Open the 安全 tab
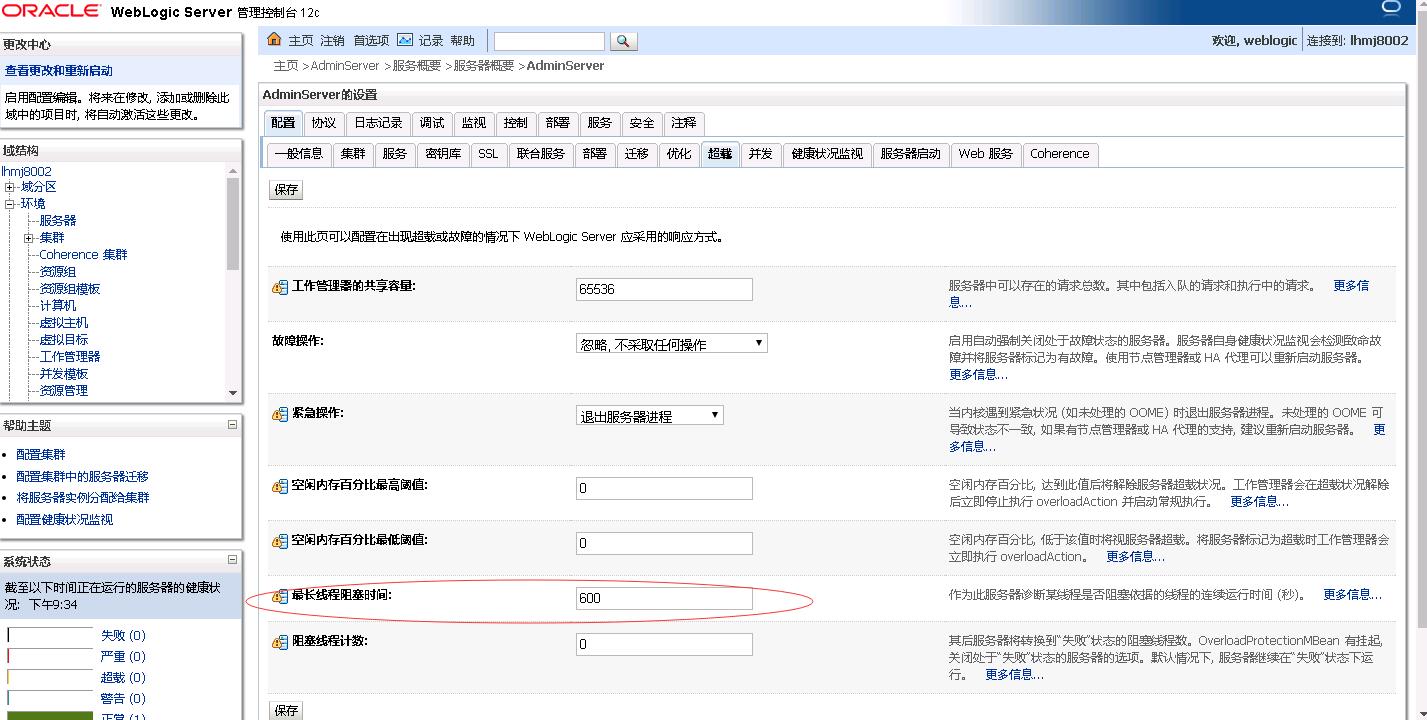The image size is (1427, 720). 642,123
